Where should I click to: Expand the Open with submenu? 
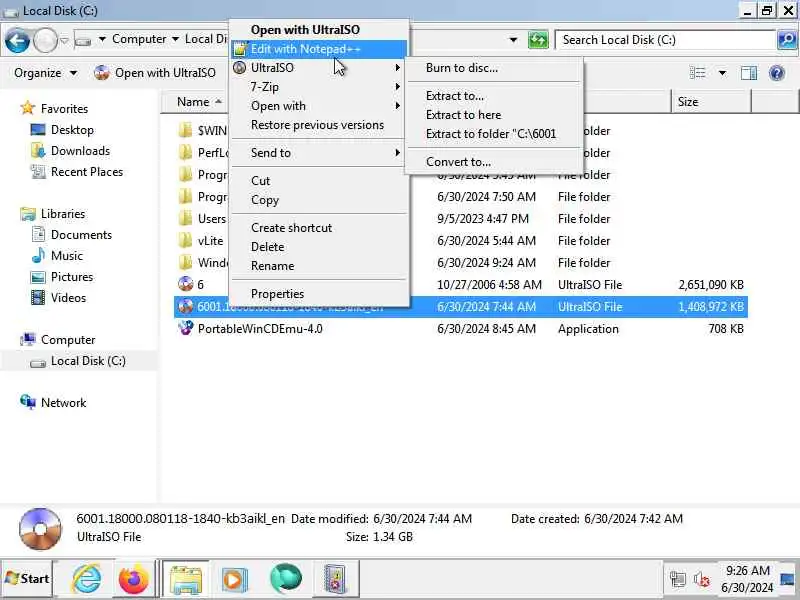tap(319, 106)
